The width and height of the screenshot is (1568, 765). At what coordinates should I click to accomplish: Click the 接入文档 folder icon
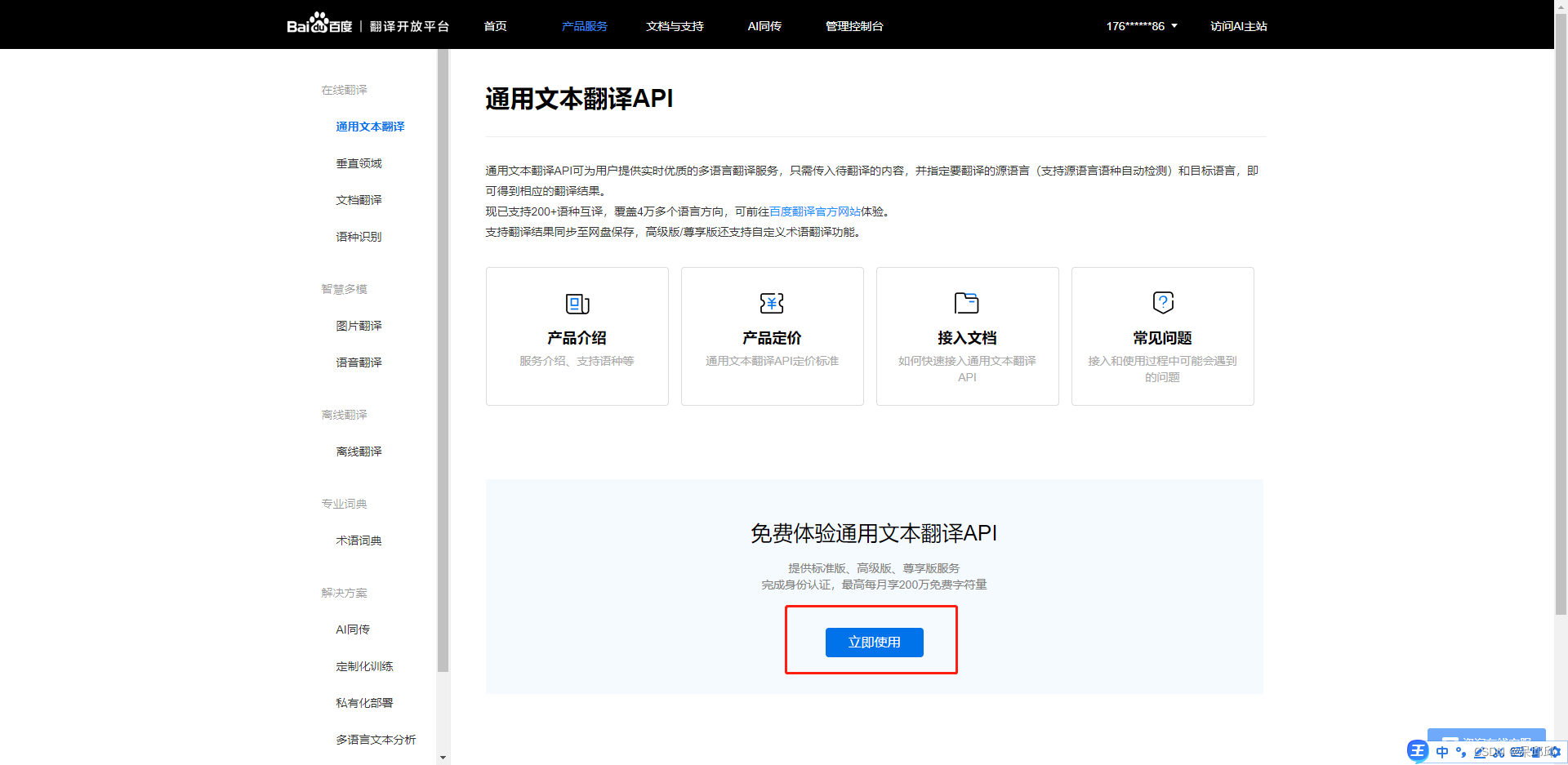coord(967,303)
